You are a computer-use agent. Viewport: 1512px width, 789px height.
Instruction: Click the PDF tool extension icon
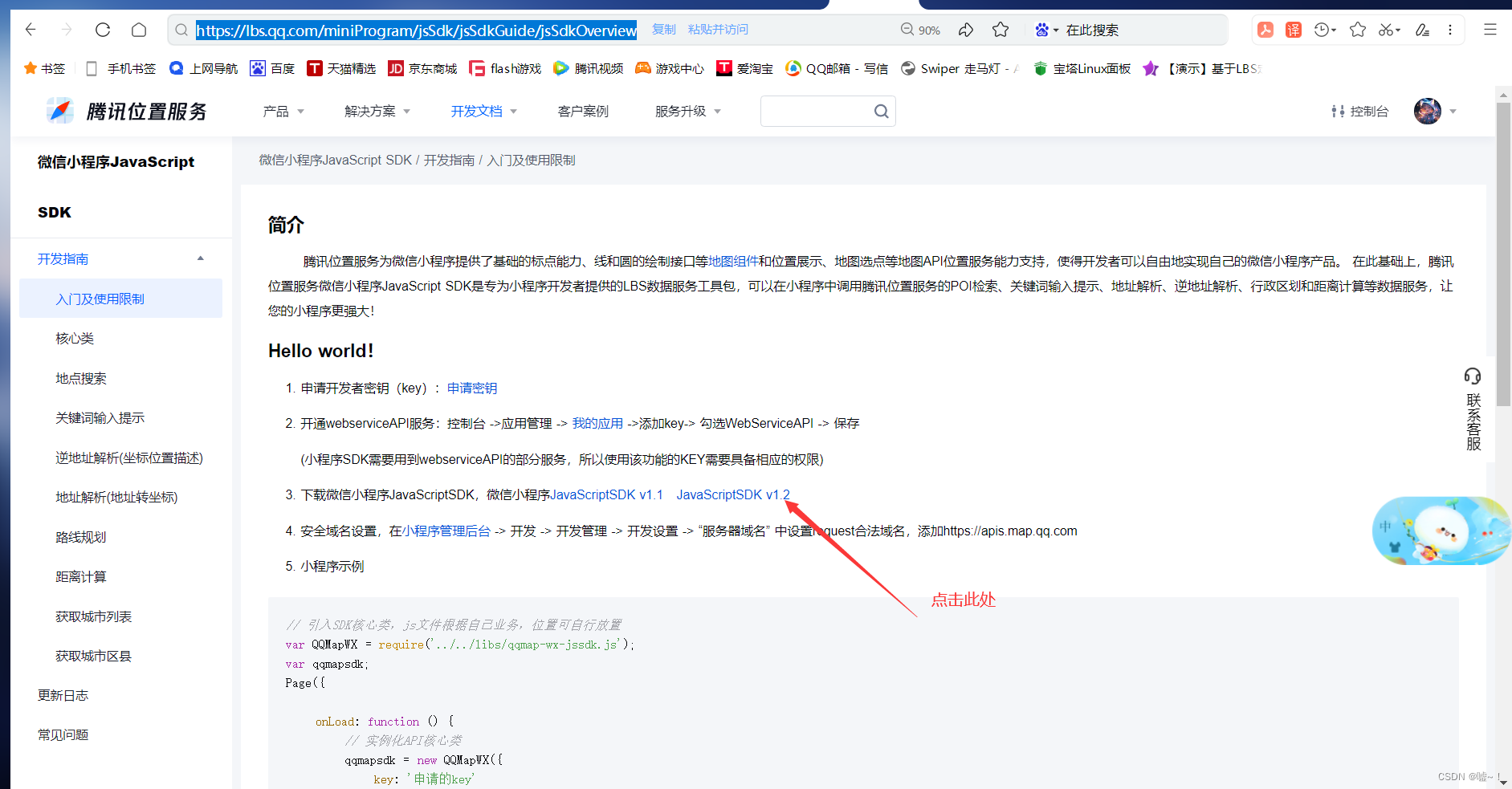(x=1265, y=30)
